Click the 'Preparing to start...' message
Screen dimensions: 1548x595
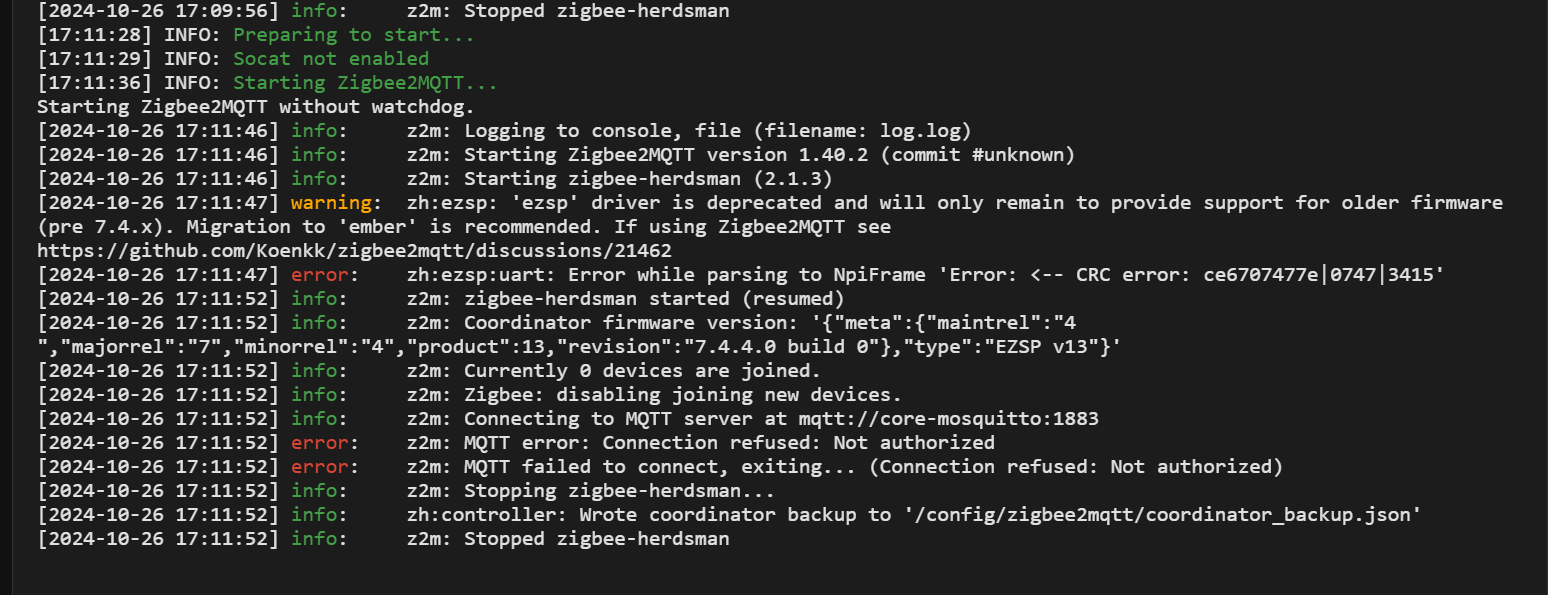tap(353, 35)
